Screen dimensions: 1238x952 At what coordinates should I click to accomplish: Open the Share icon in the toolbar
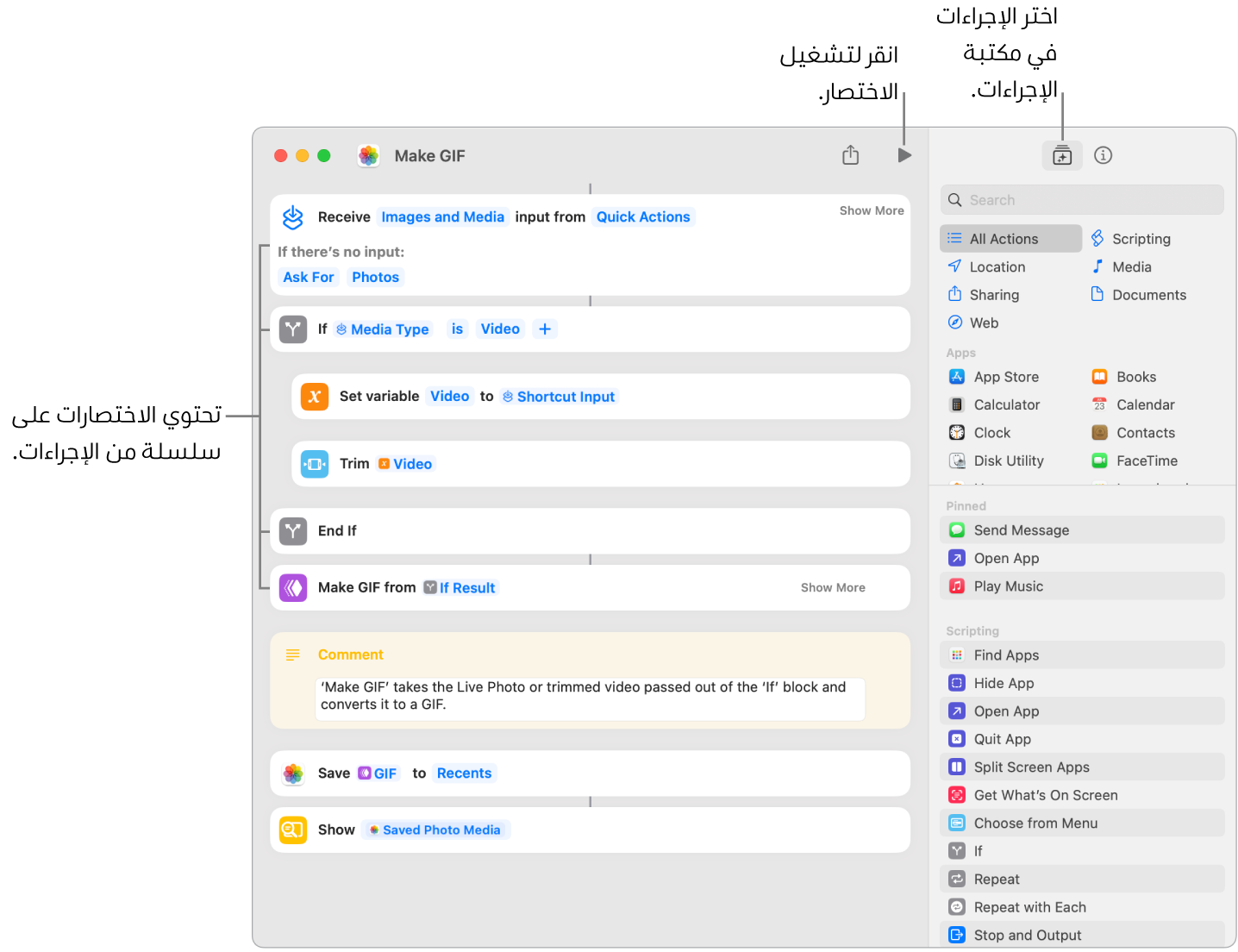850,155
